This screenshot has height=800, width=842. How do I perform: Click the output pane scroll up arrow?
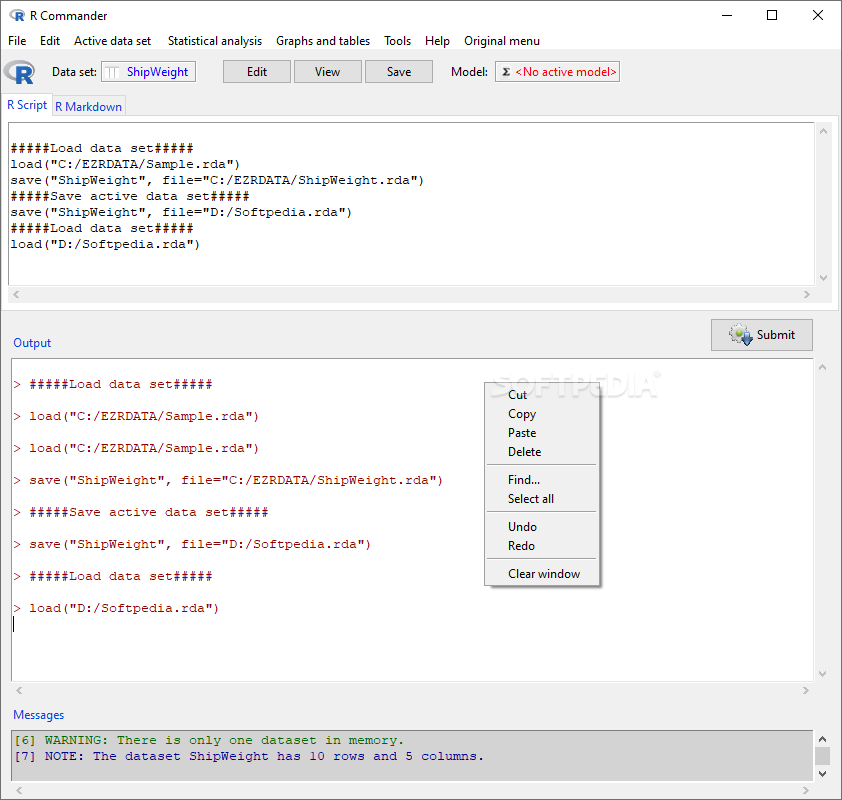pyautogui.click(x=822, y=367)
